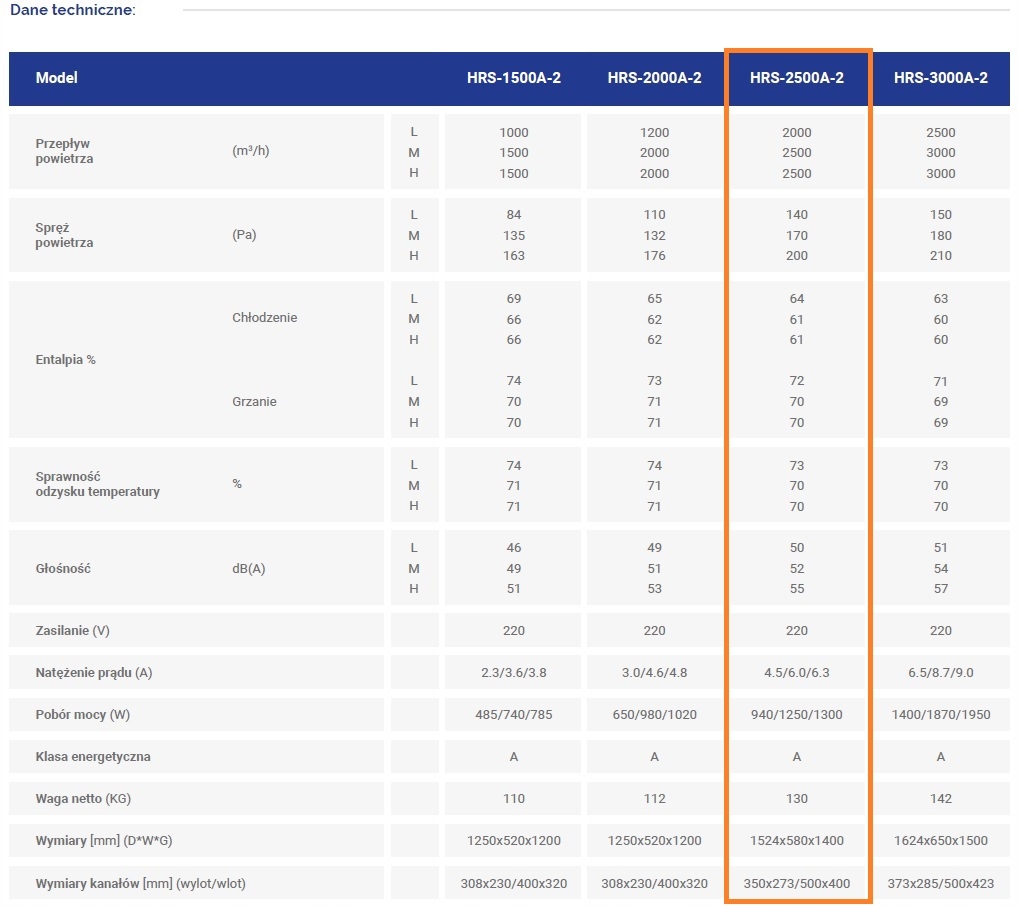Click the HRS-1500A-2 column header
This screenshot has height=907, width=1019.
(x=513, y=78)
